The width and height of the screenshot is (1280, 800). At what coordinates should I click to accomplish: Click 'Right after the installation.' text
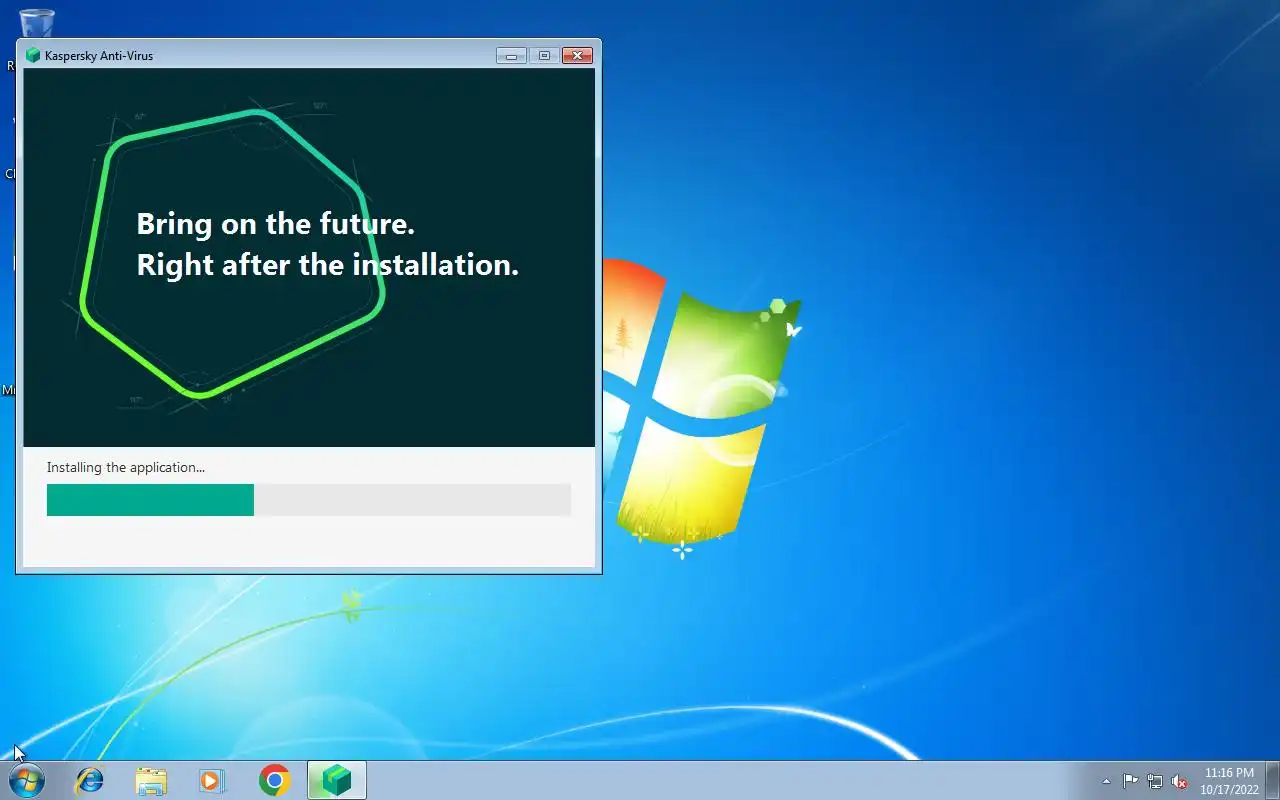click(x=327, y=265)
